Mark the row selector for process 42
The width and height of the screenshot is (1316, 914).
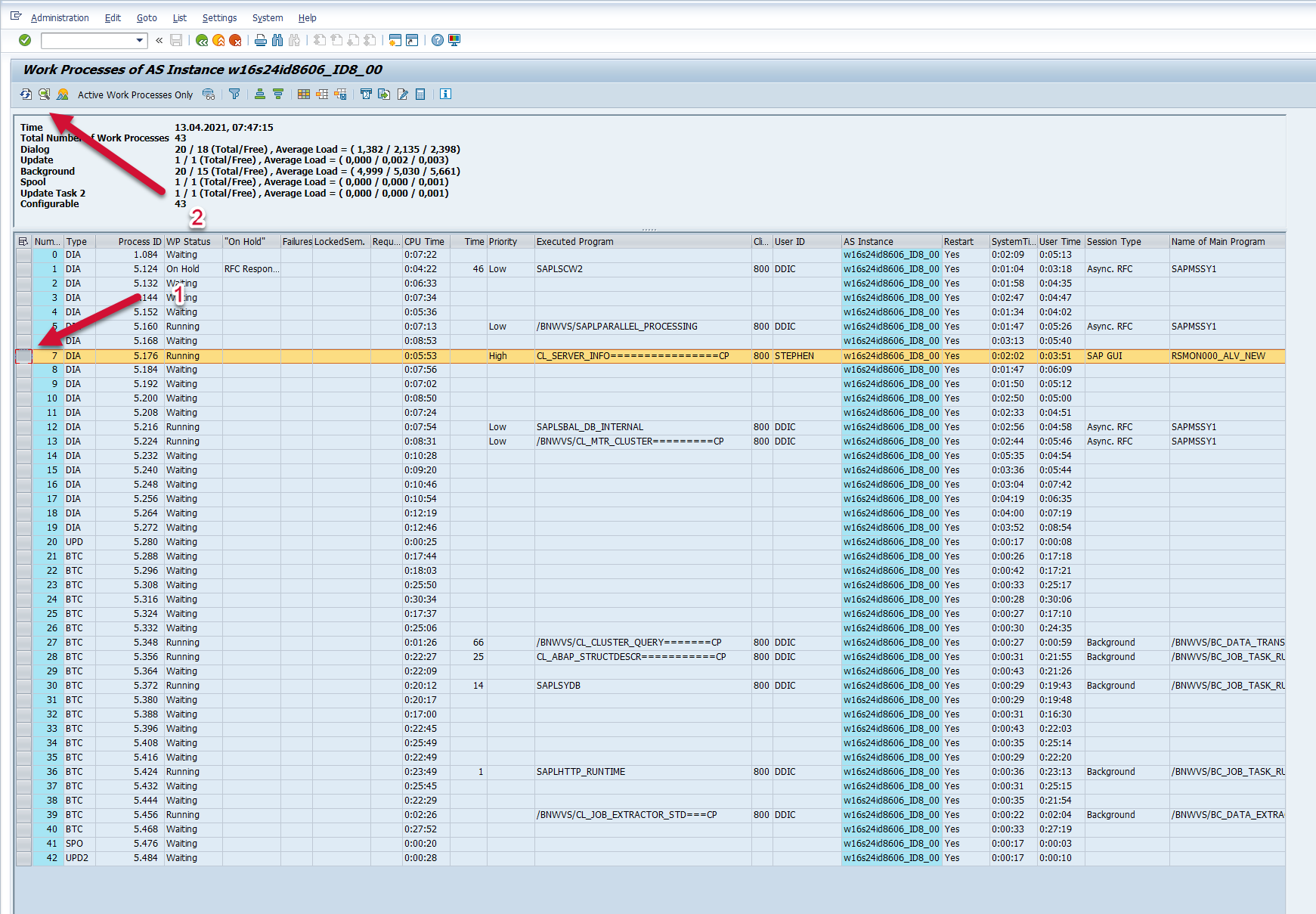(23, 859)
